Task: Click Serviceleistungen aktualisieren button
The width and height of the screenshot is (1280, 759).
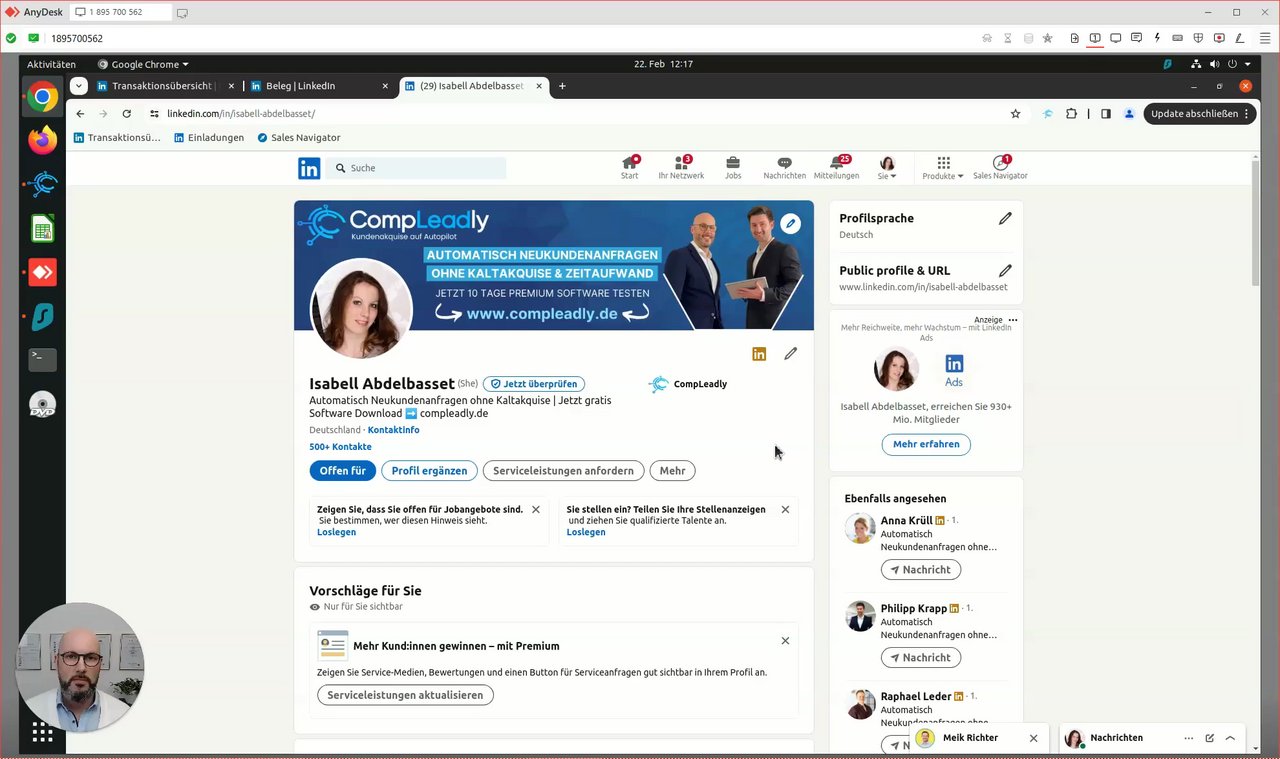Action: [405, 695]
